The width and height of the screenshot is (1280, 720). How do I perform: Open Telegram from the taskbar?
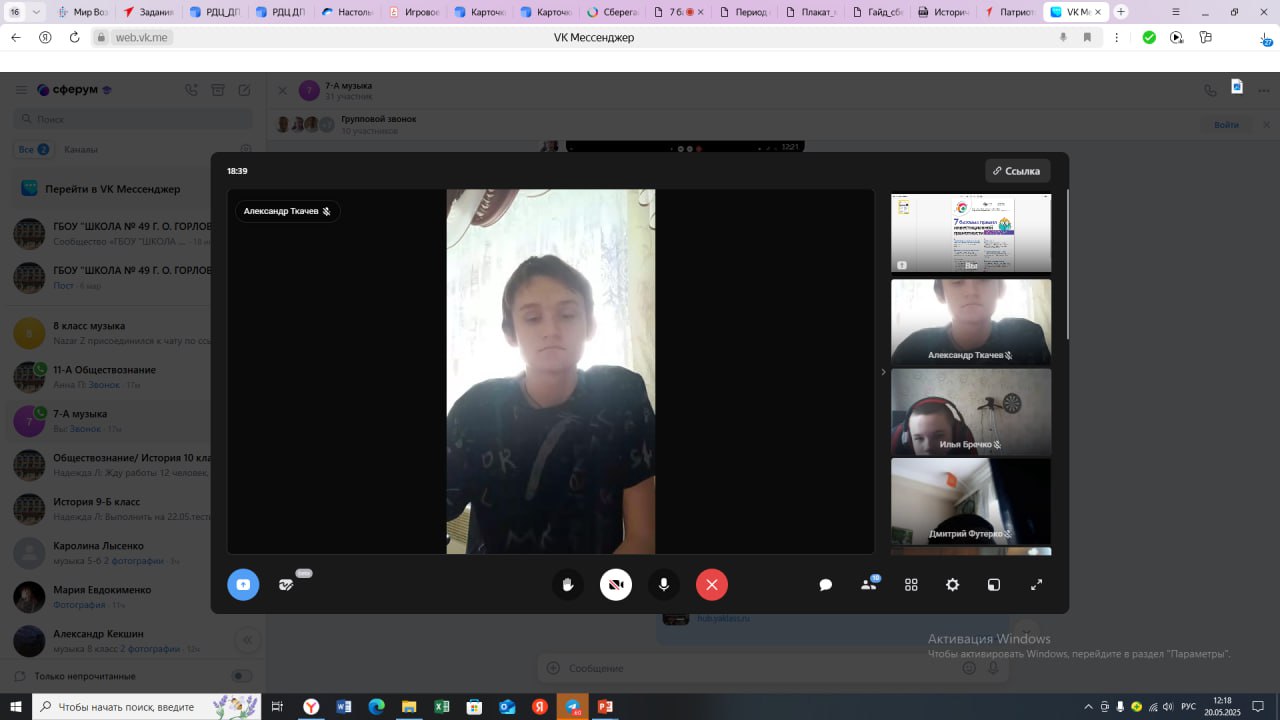[572, 706]
